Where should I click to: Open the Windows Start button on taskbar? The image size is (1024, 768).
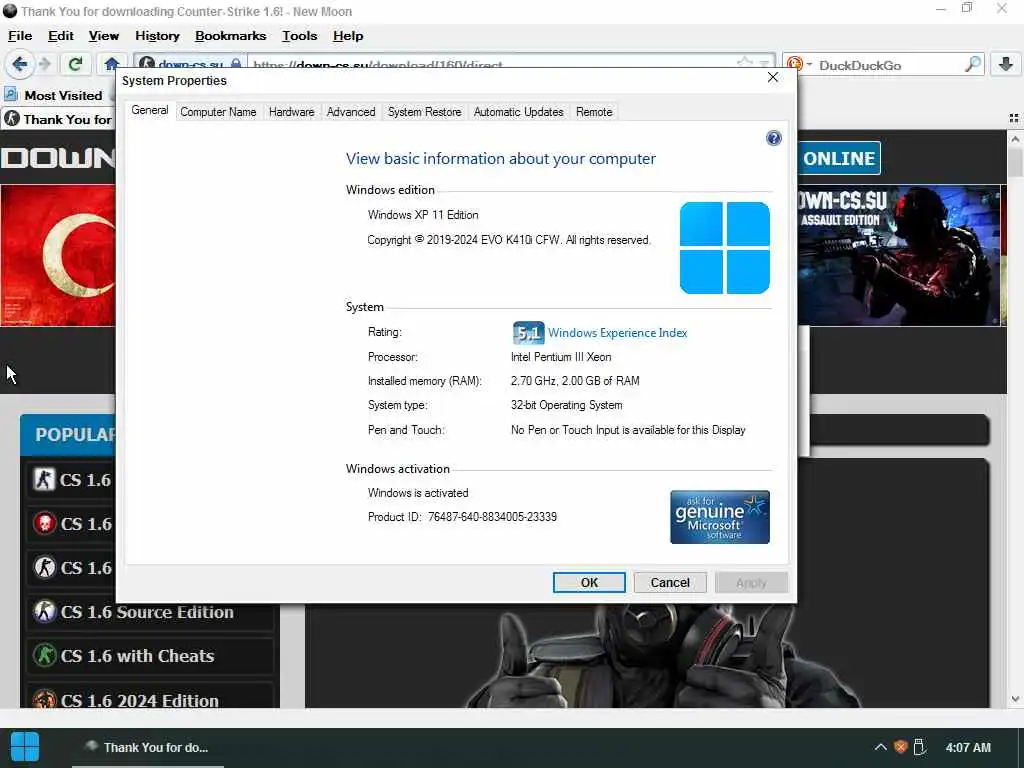[x=25, y=747]
